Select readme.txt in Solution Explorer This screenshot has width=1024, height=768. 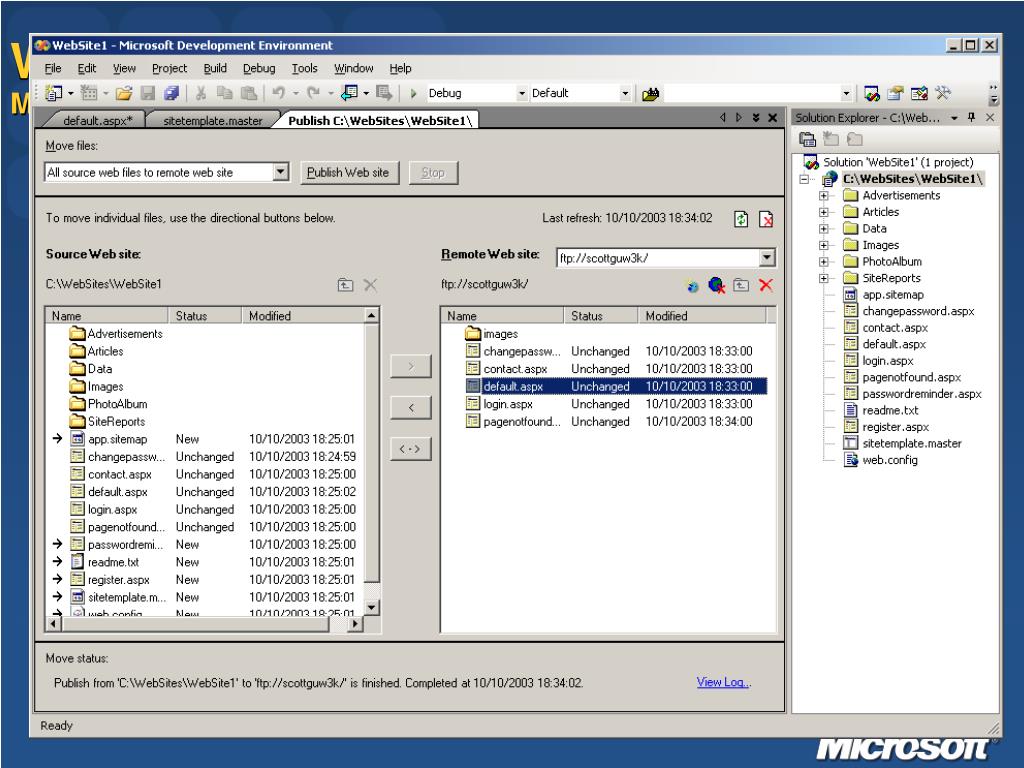point(889,410)
